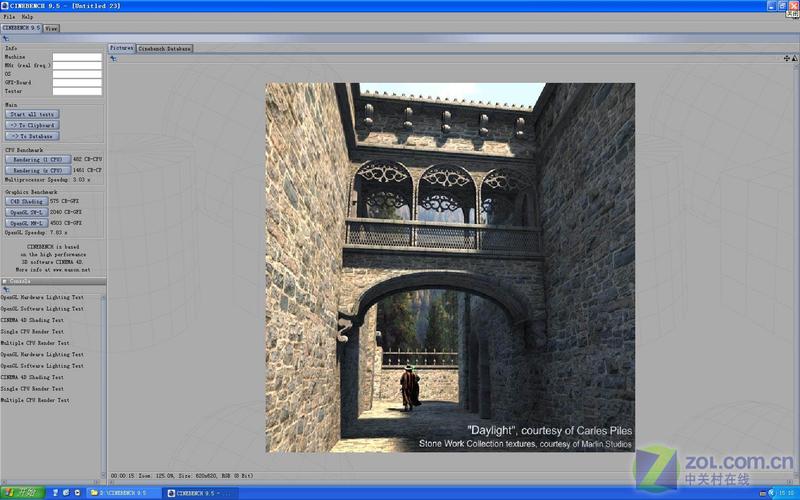Viewport: 800px width, 500px height.
Task: Run the OpenGL HW-L test
Action: coord(27,223)
